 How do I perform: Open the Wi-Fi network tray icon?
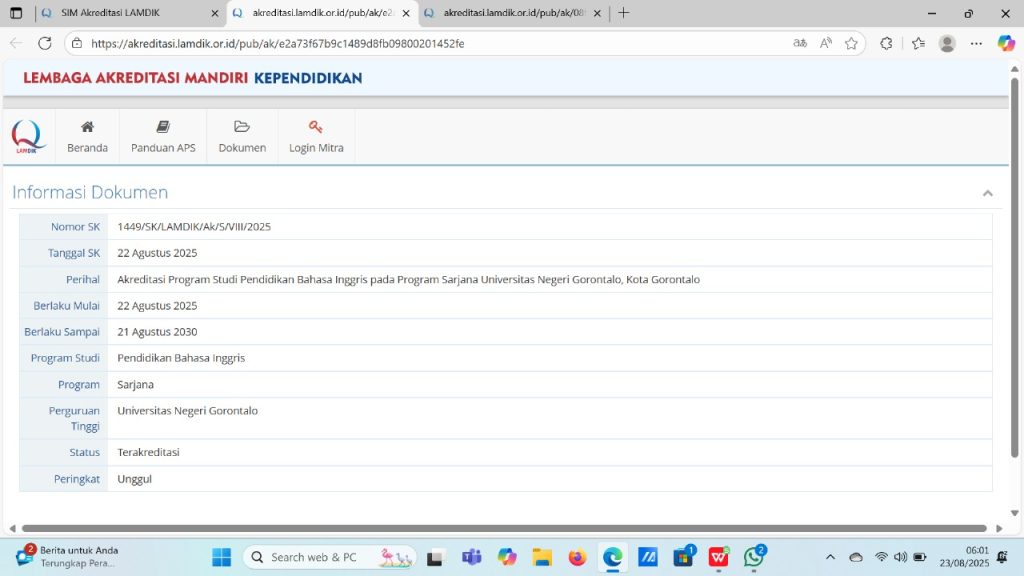coord(881,557)
